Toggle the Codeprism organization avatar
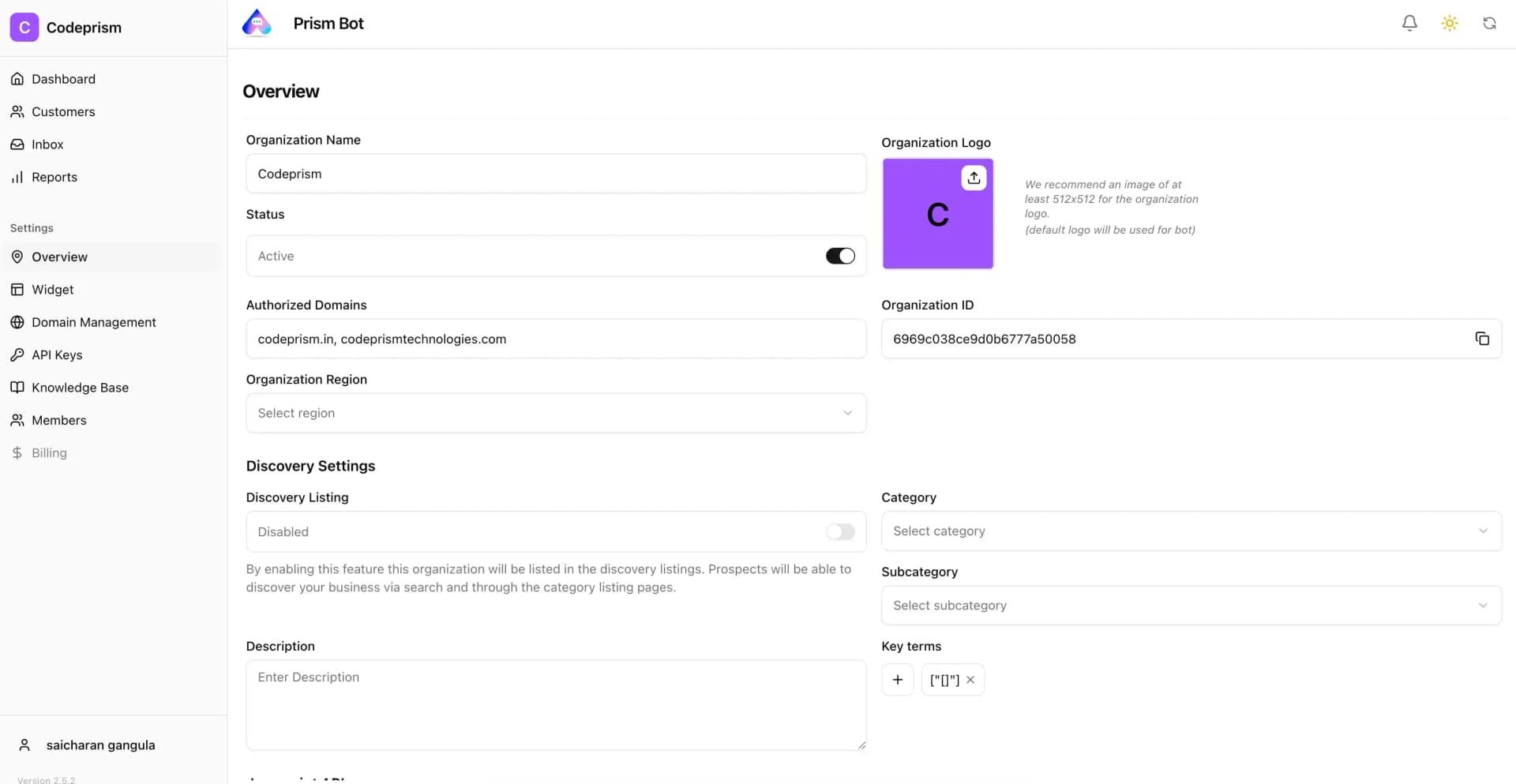This screenshot has width=1516, height=784. [24, 26]
